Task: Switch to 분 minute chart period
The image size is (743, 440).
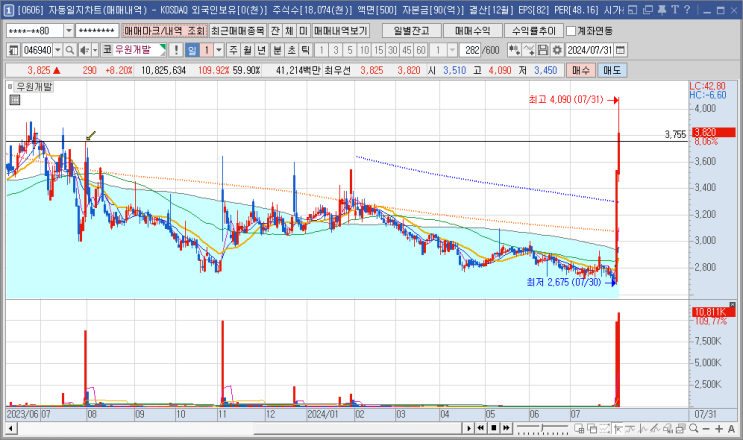Action: 278,50
